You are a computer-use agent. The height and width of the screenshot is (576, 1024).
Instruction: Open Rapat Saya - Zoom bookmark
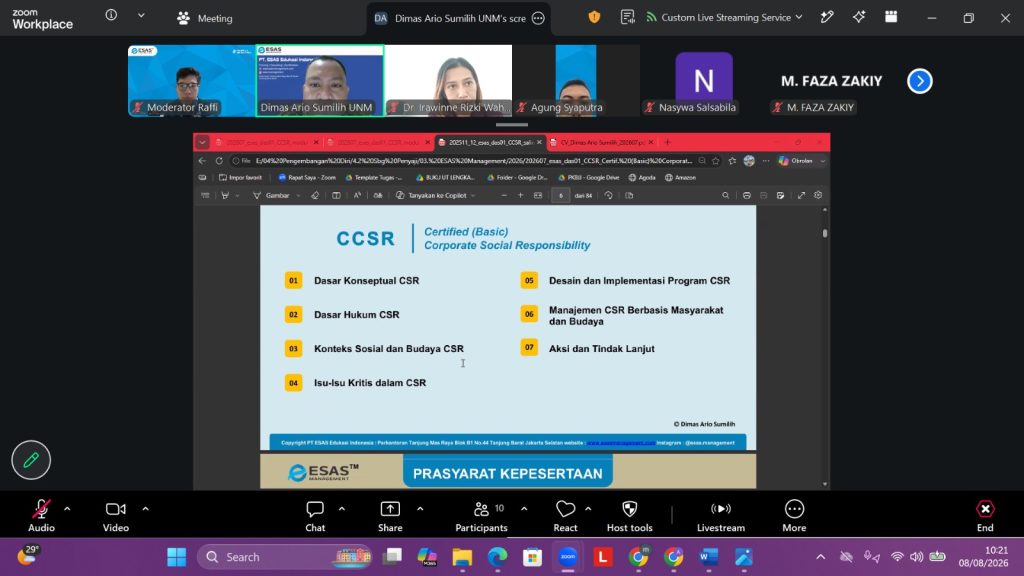coord(307,178)
